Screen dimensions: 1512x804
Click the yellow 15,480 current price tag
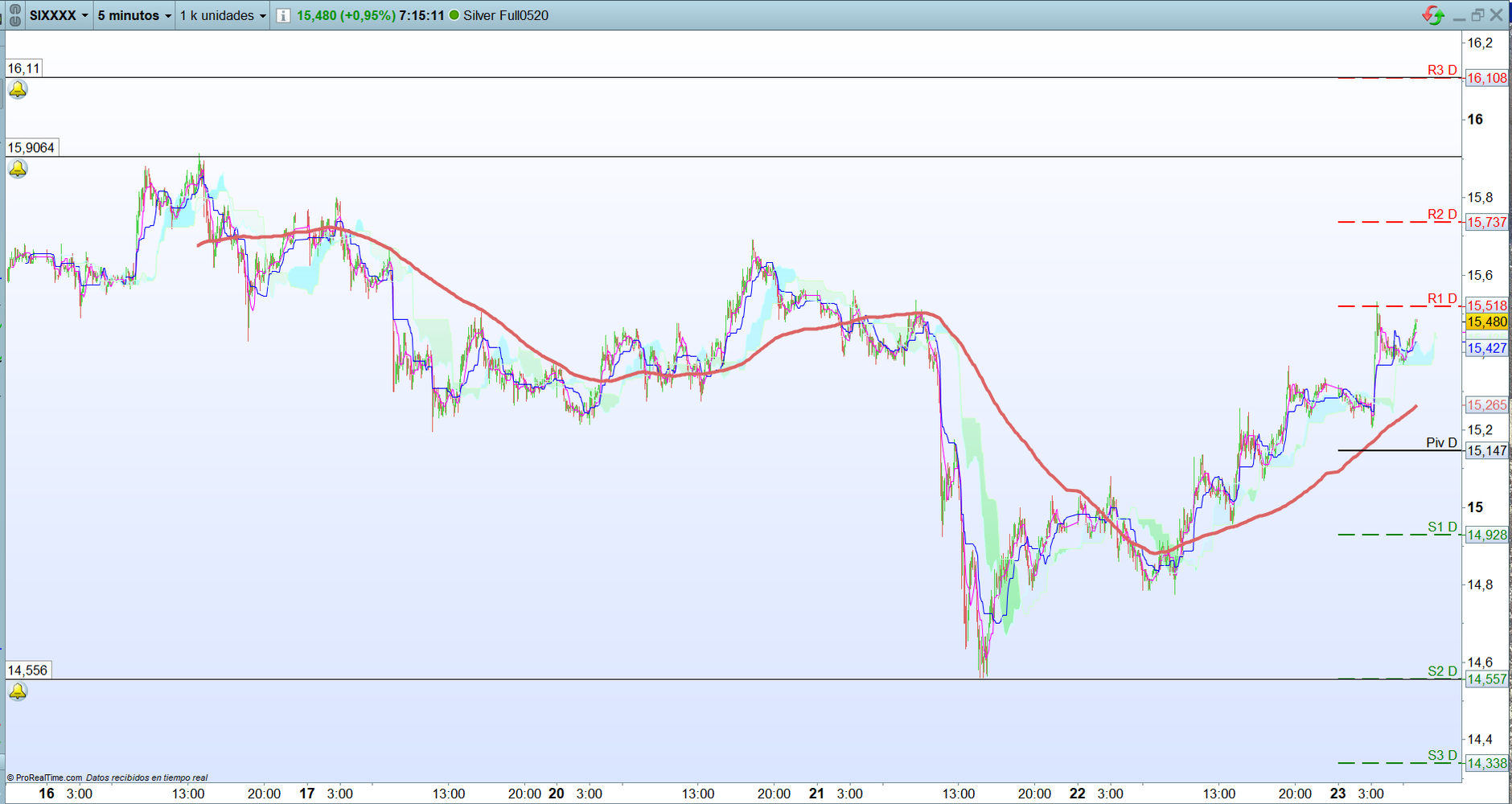pos(1487,322)
